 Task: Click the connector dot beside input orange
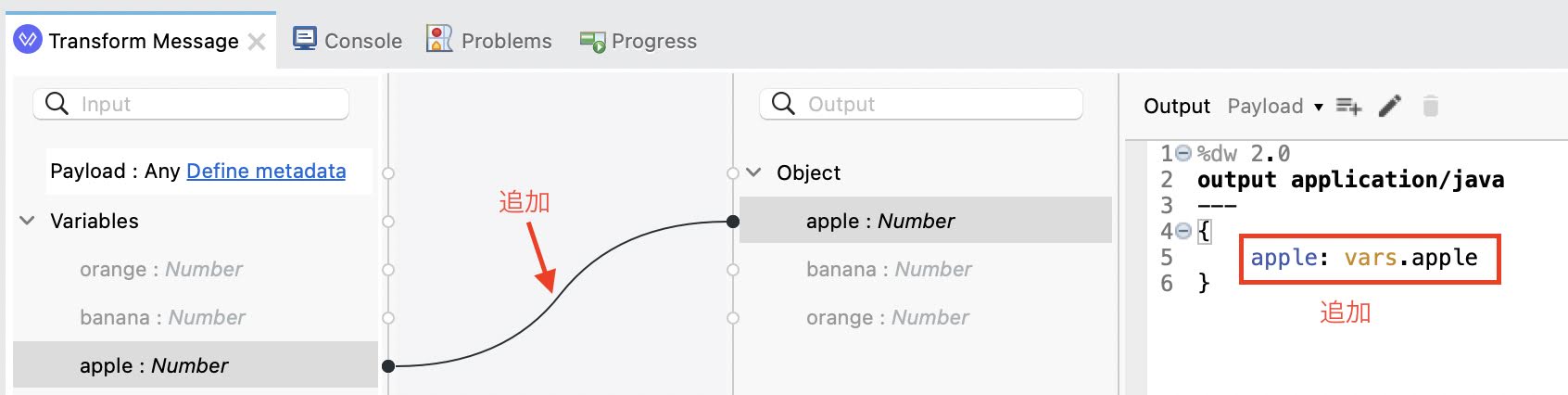pos(388,270)
